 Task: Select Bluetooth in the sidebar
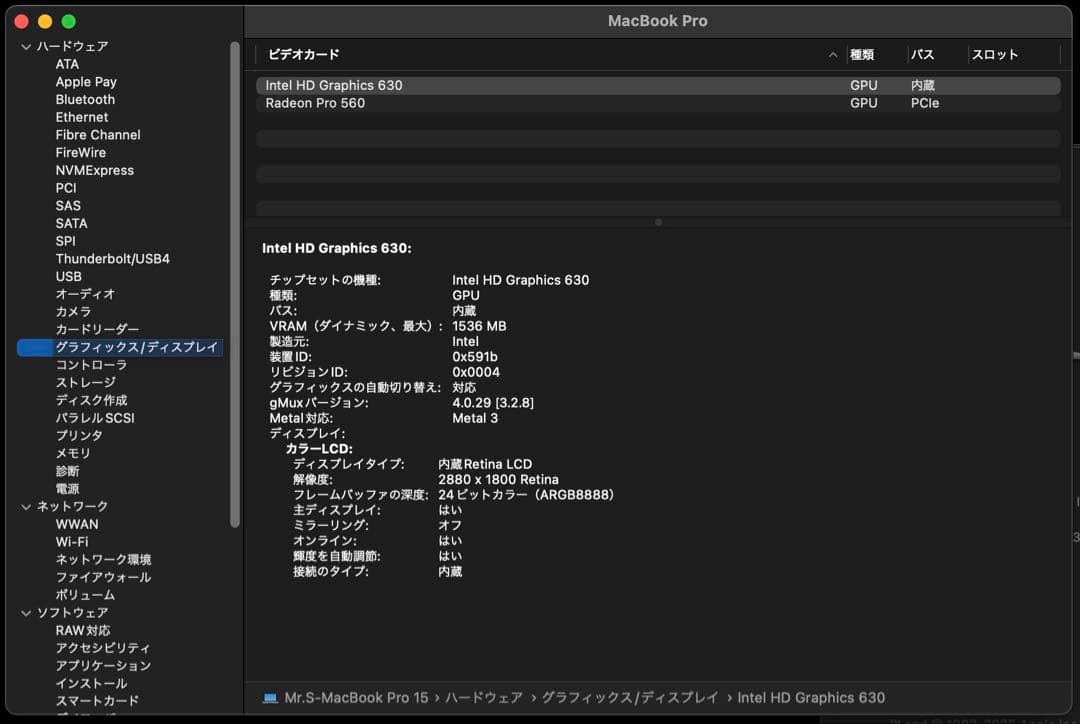pos(84,99)
